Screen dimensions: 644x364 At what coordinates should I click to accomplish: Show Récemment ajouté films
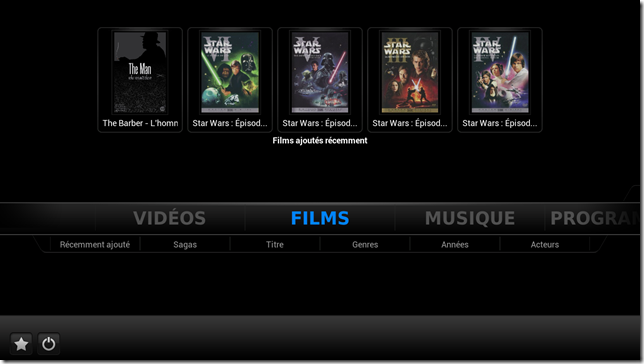95,244
